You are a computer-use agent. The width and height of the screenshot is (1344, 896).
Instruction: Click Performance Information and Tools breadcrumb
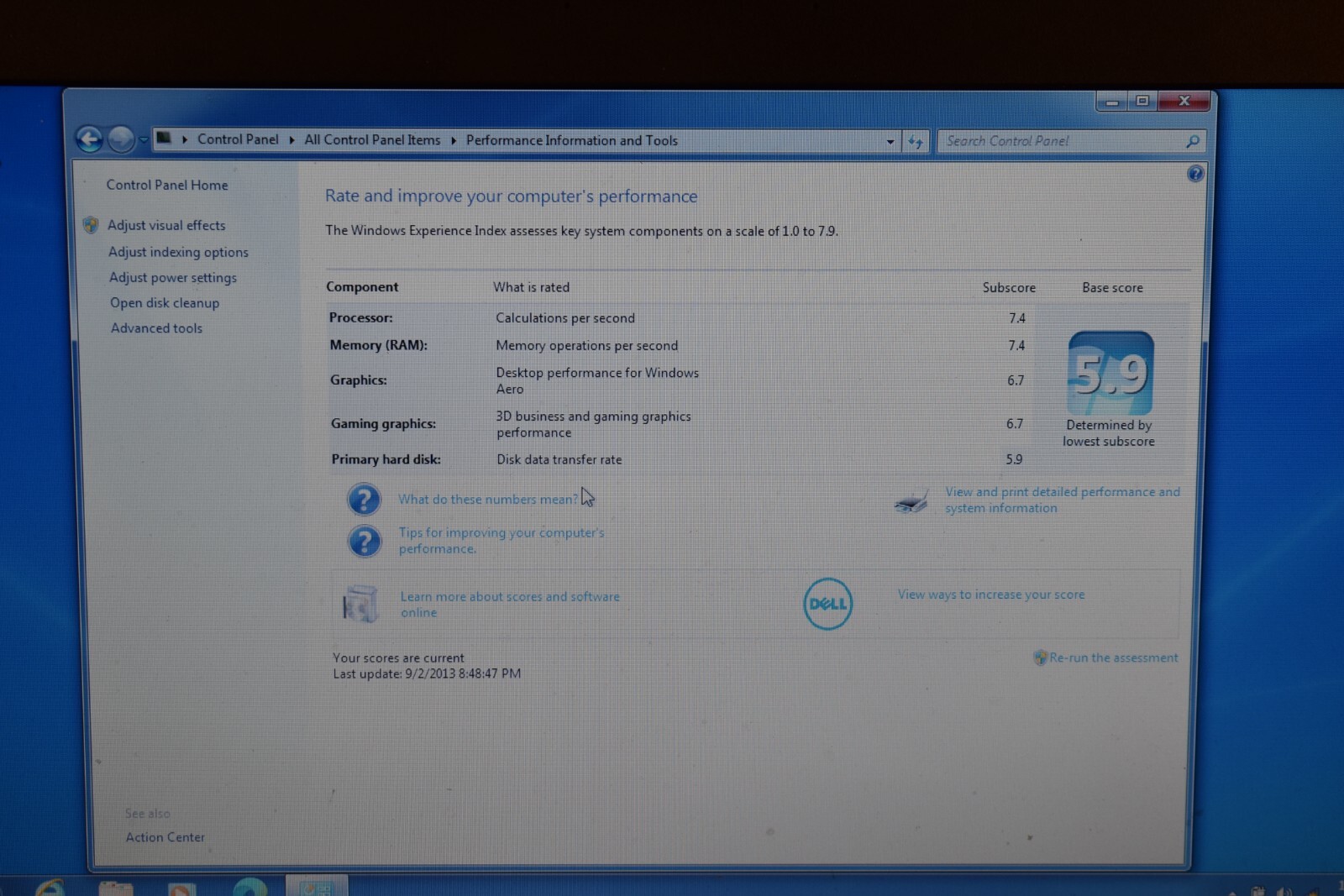[572, 140]
